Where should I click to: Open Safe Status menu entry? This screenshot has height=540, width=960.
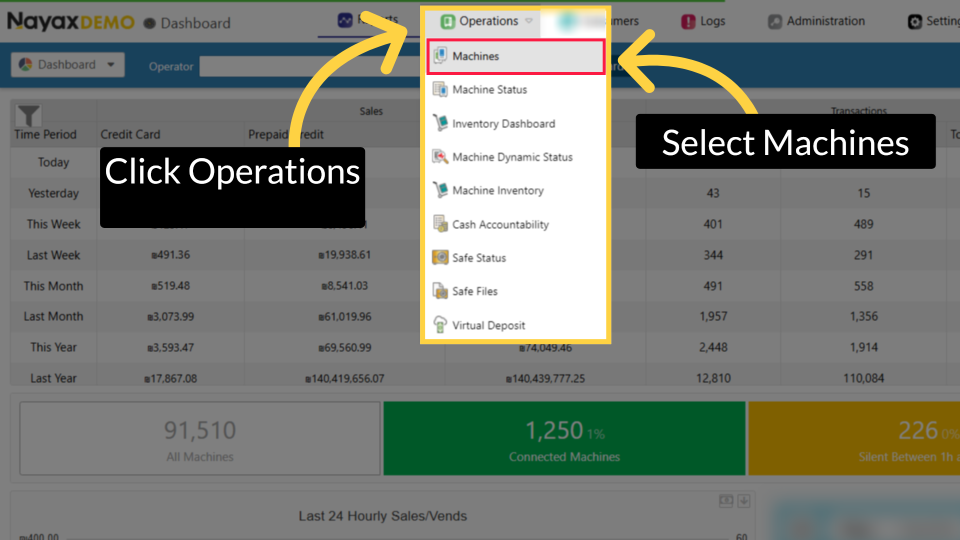[516, 258]
